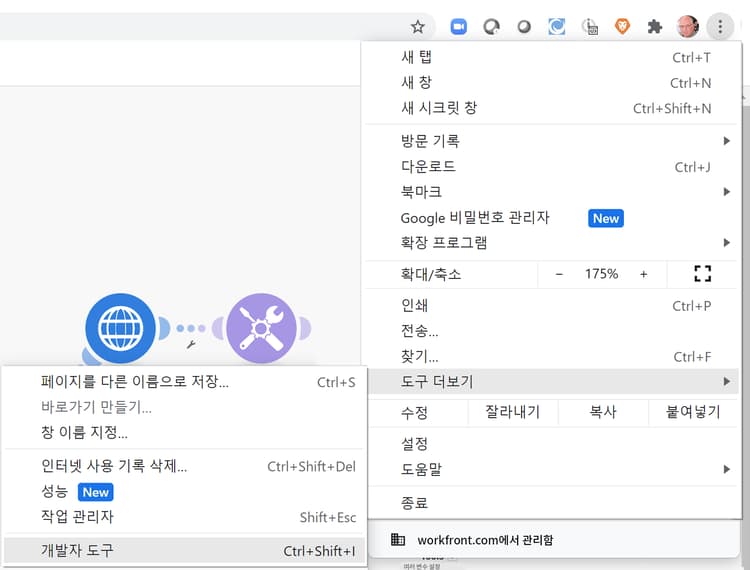Open 새 시크릿 창 incognito window
The height and width of the screenshot is (570, 750).
point(553,108)
